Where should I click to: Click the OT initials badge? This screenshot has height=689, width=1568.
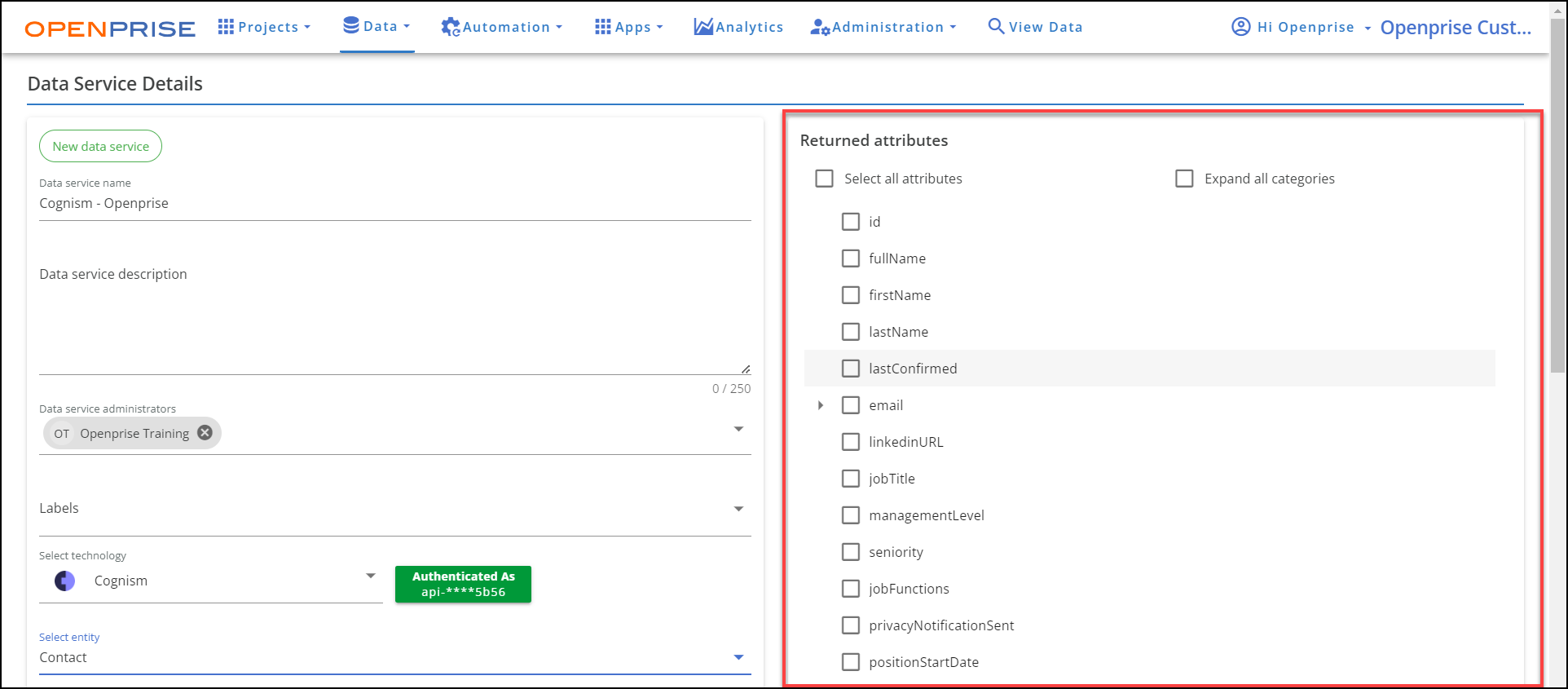pyautogui.click(x=62, y=434)
